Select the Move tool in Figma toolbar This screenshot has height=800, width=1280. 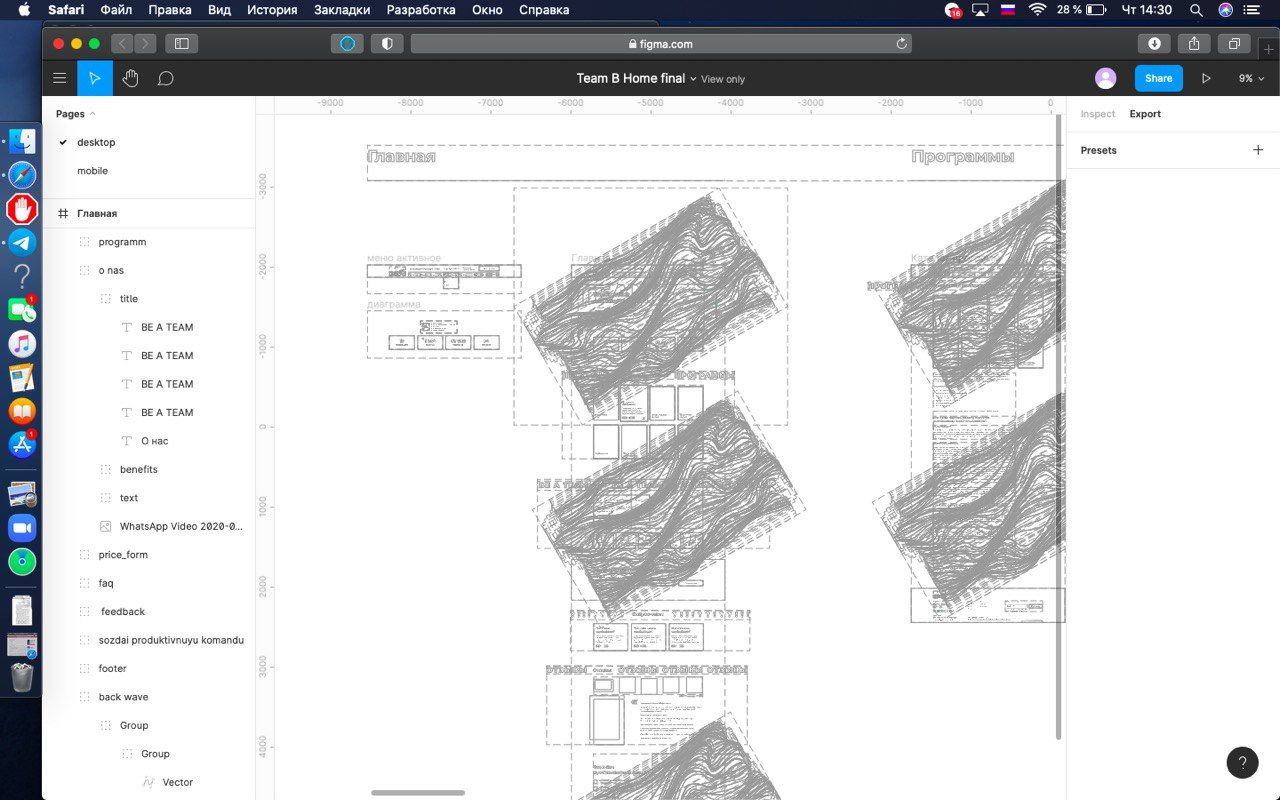click(x=95, y=78)
